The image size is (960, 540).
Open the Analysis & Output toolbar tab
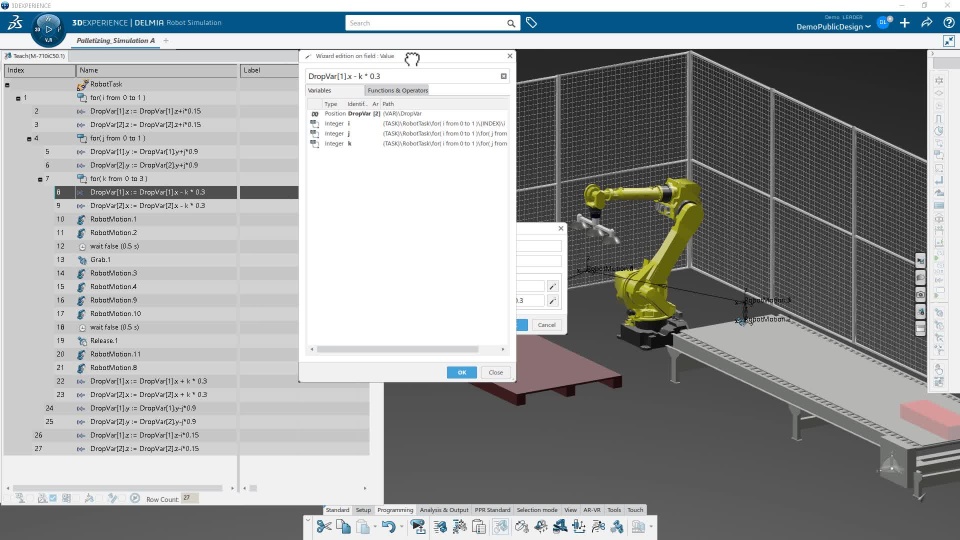[x=444, y=509]
